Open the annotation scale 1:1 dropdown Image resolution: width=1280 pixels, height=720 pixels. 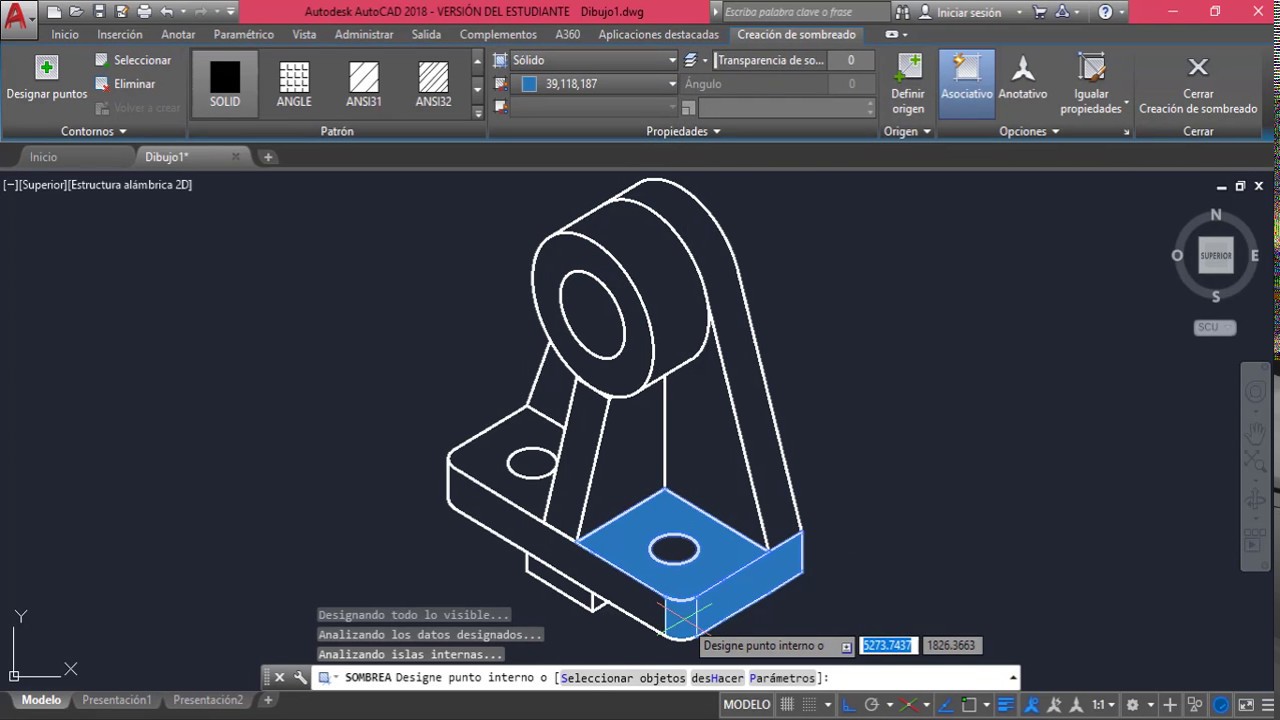[x=1103, y=705]
